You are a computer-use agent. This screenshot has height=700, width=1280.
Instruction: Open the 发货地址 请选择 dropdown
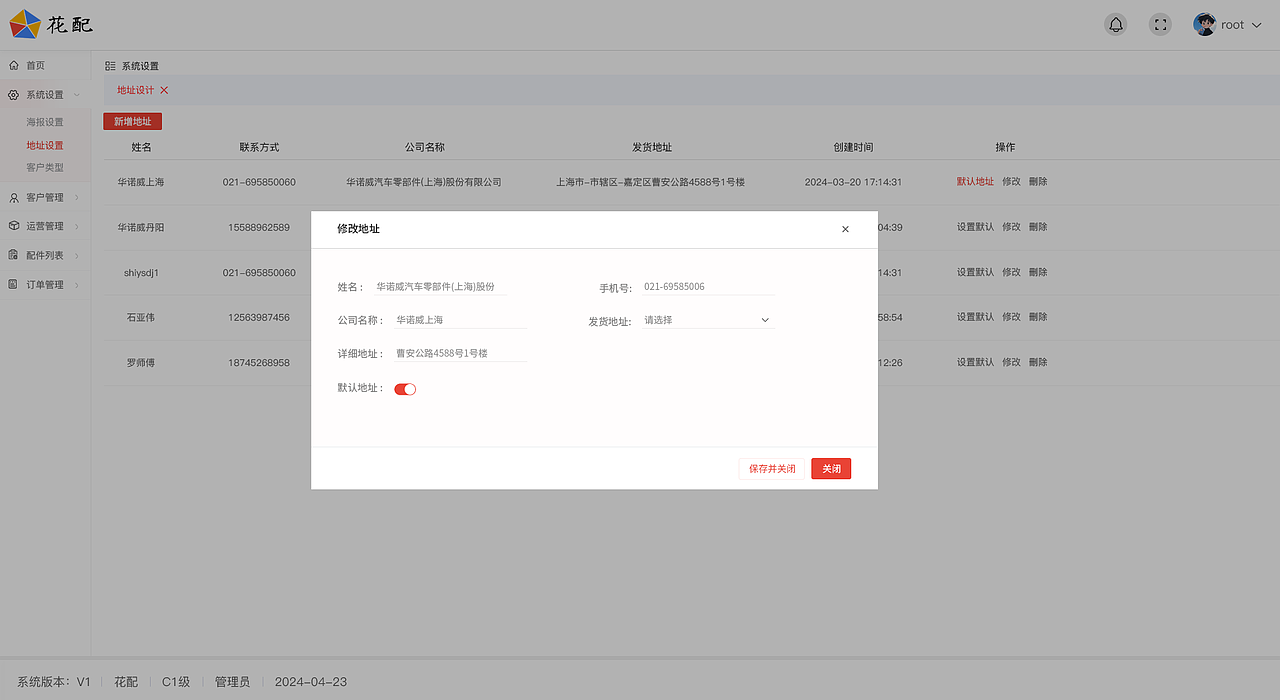707,319
